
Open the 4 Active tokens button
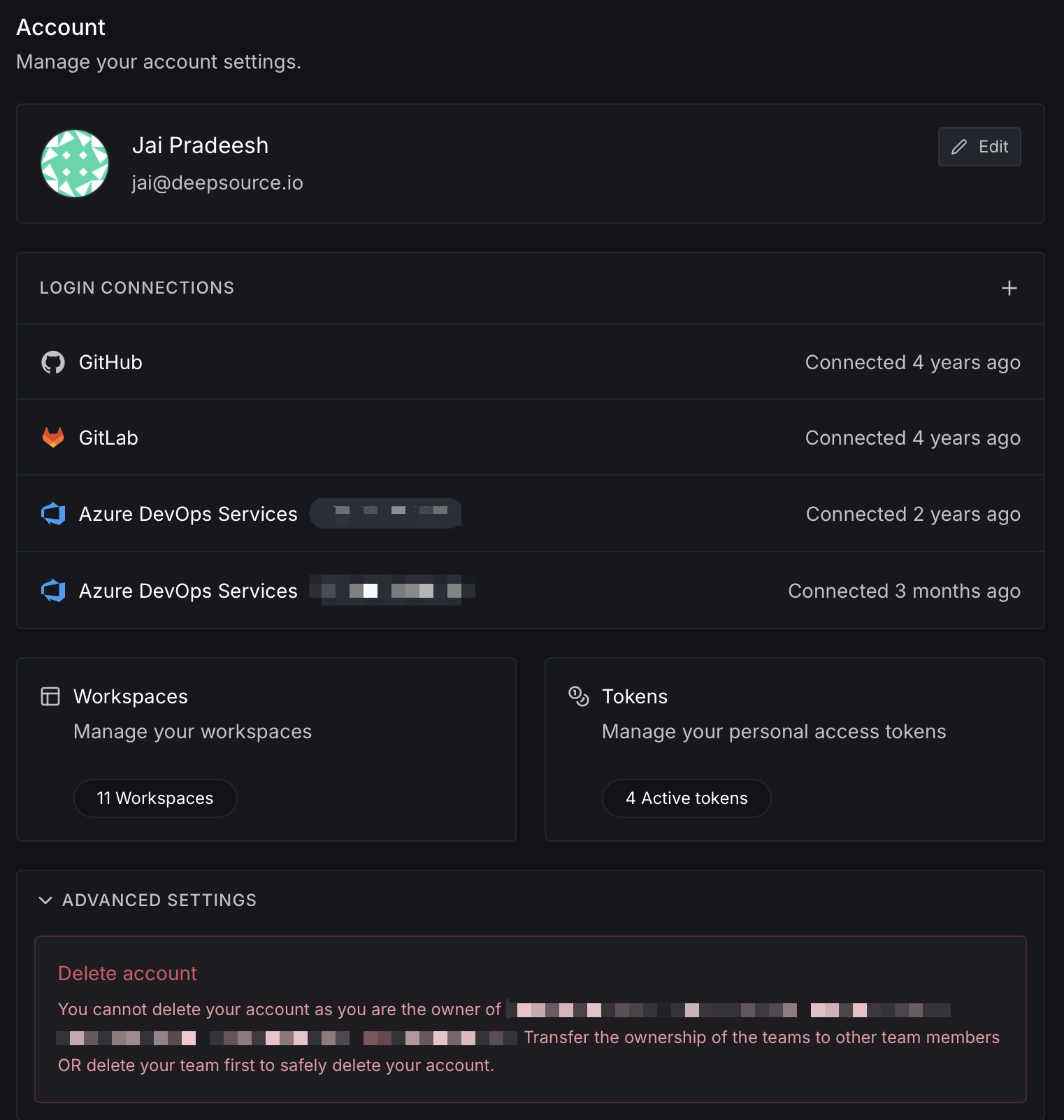pyautogui.click(x=686, y=798)
